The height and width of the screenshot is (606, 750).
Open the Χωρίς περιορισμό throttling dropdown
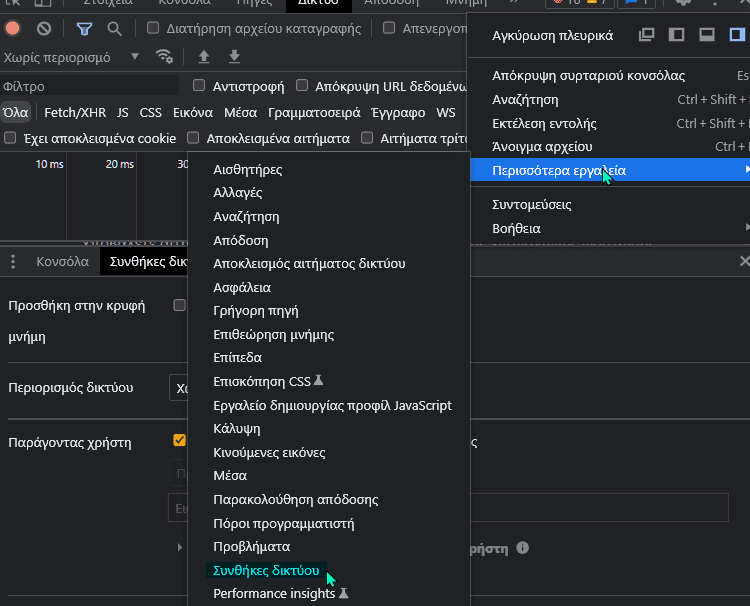click(x=72, y=57)
